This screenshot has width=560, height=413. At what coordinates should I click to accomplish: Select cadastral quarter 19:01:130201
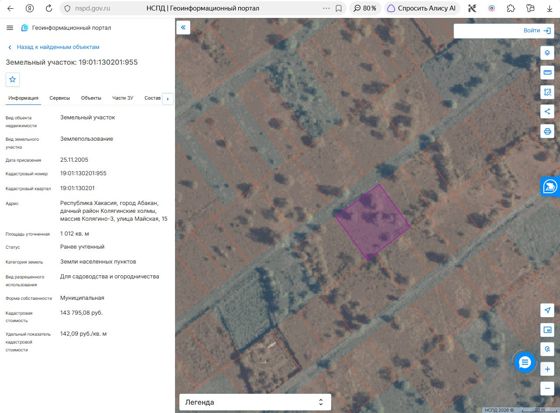tap(77, 188)
